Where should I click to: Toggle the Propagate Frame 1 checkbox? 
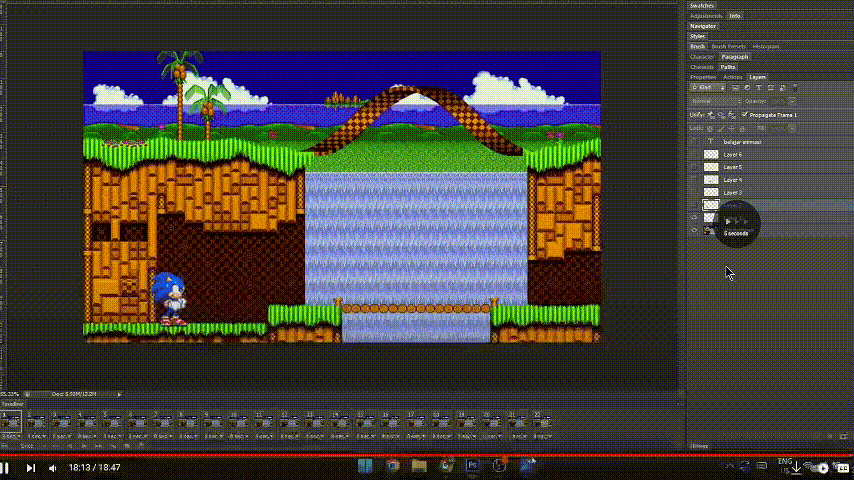(744, 115)
